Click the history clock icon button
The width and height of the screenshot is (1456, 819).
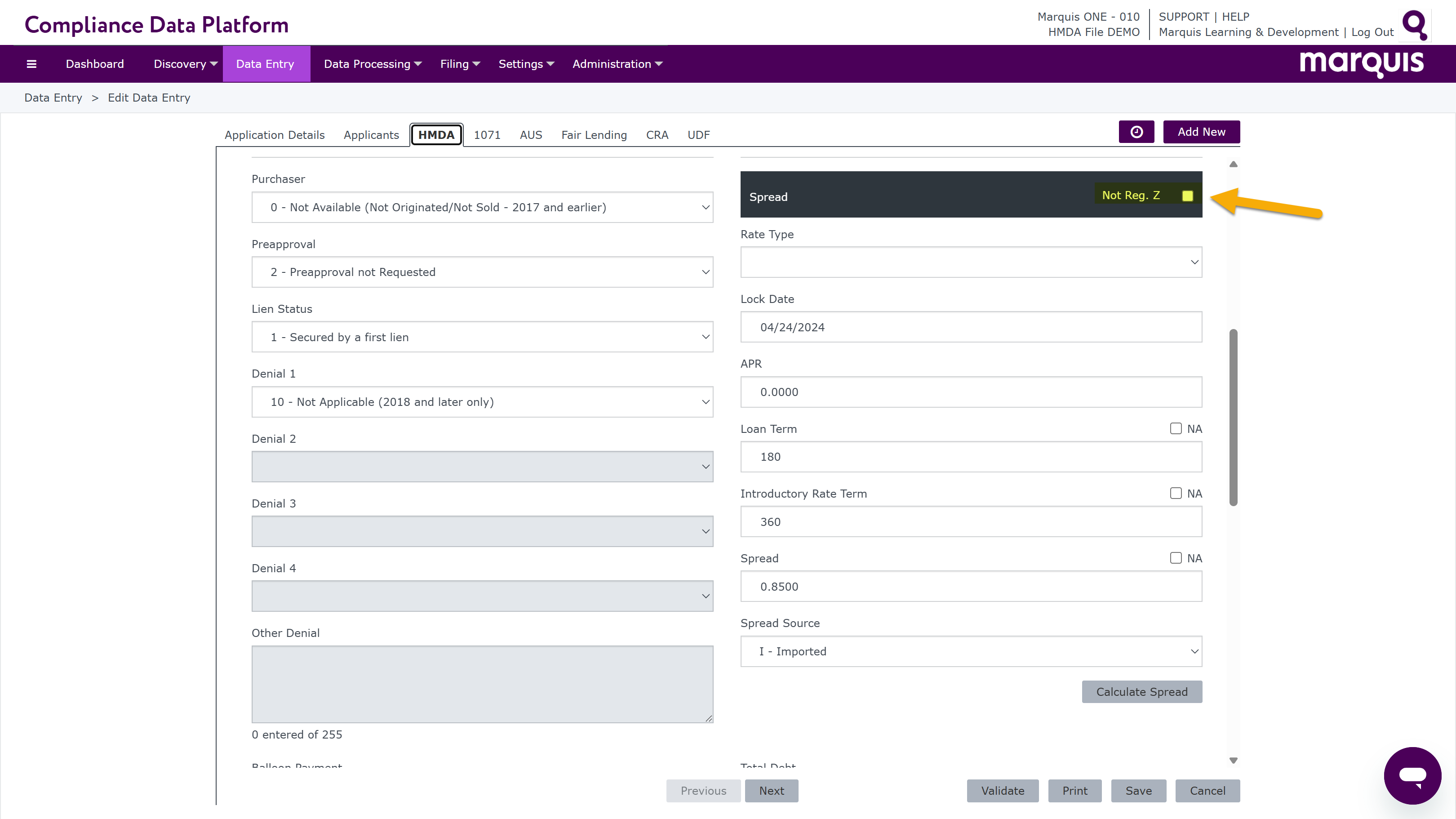(1136, 132)
